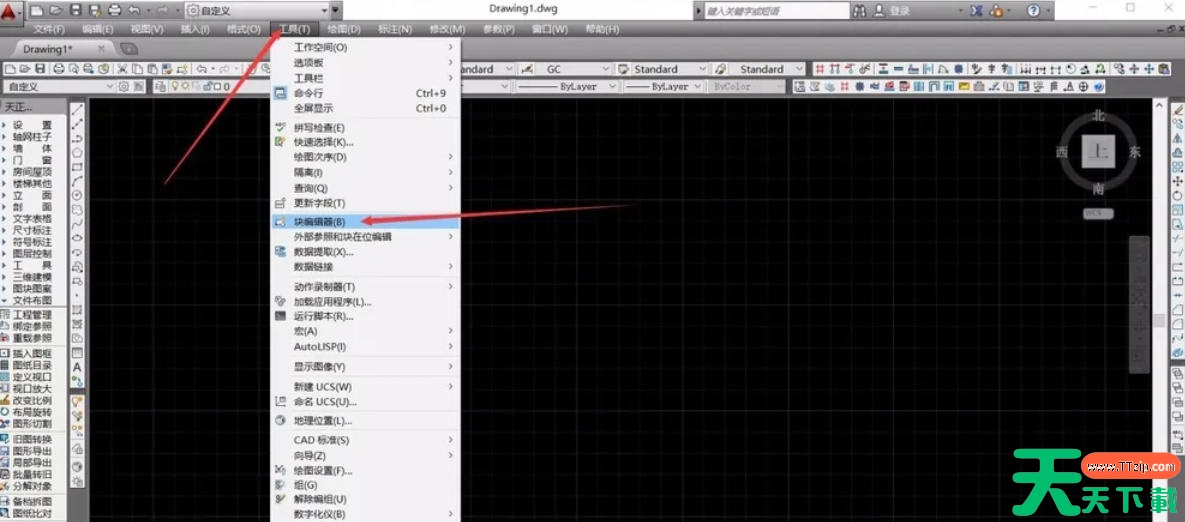The width and height of the screenshot is (1185, 522).
Task: Select the Multiline Text A tool
Action: click(77, 367)
